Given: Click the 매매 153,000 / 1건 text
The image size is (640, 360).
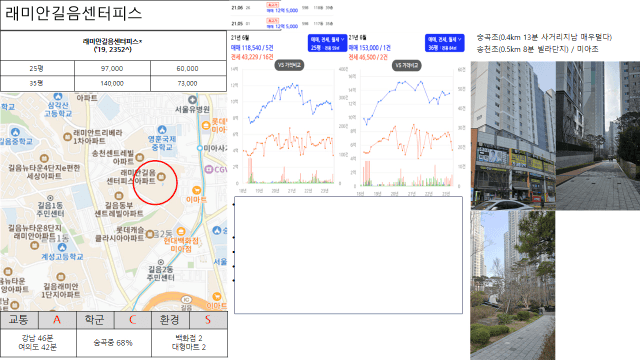Looking at the screenshot, I should click(x=369, y=48).
